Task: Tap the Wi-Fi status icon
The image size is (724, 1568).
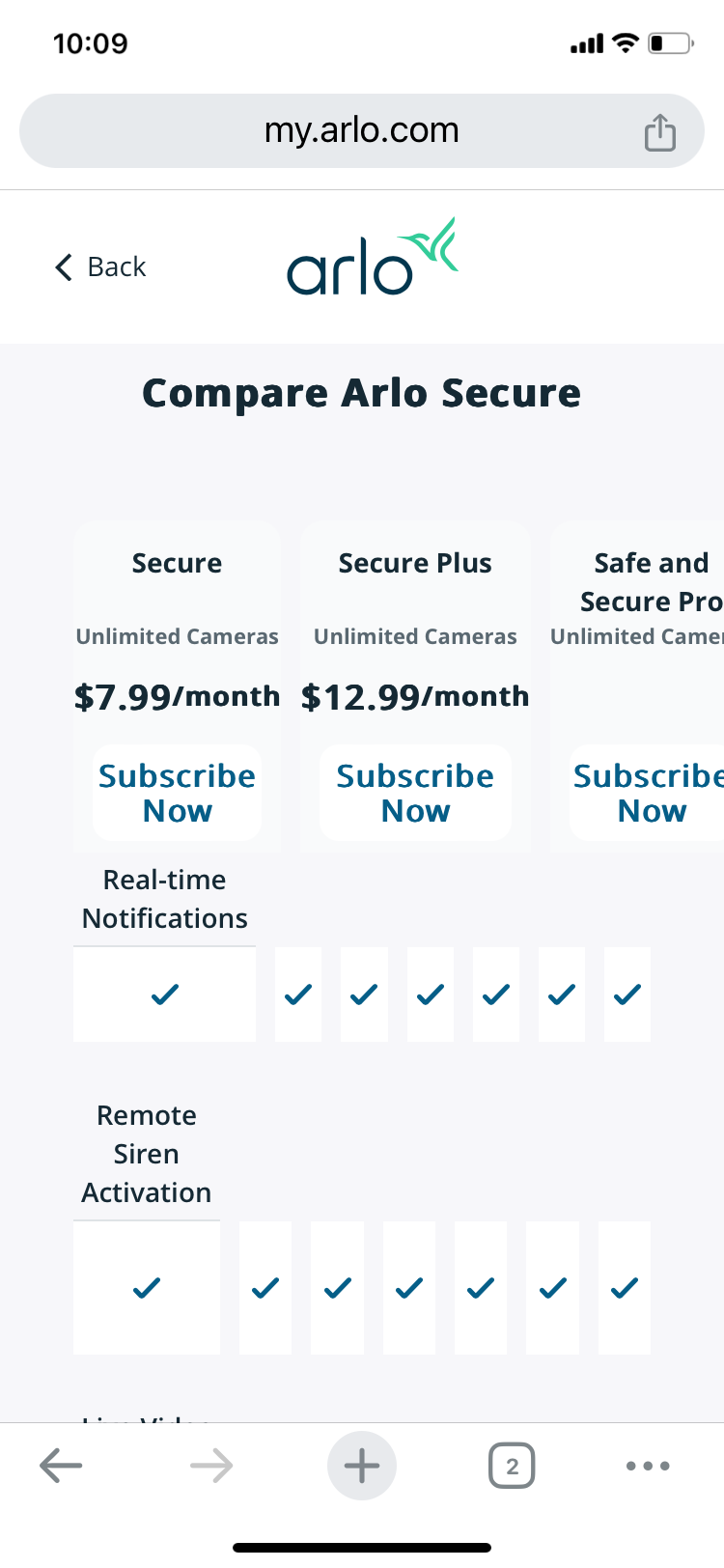Action: pyautogui.click(x=624, y=42)
